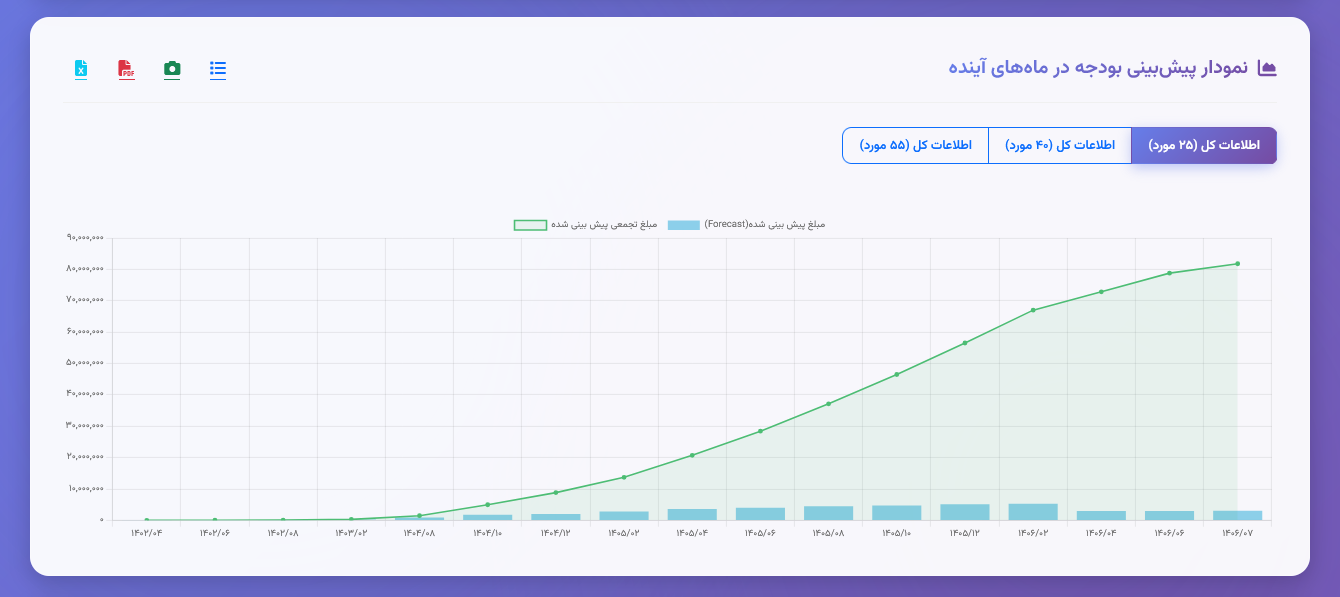Screen dimensions: 1340x597
Task: Switch to اطلاعات کل (۴۰ مورد) tab
Action: (1060, 145)
